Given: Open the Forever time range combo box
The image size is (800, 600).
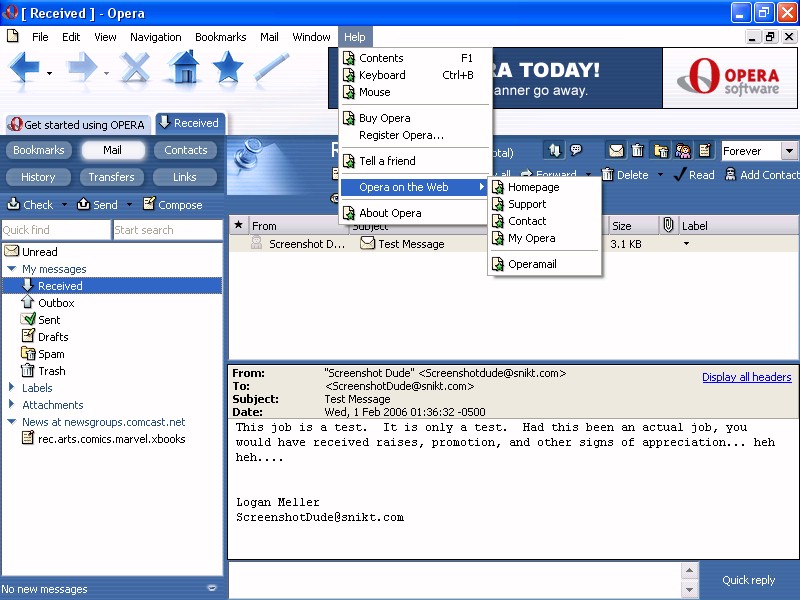Looking at the screenshot, I should point(789,151).
